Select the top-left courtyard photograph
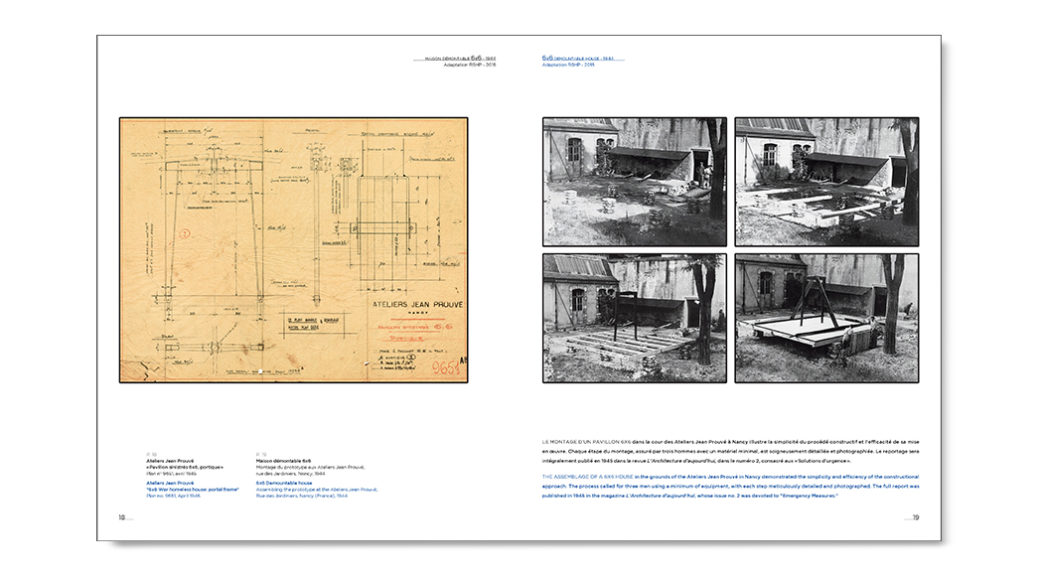Image resolution: width=1038 pixels, height=576 pixels. coord(634,181)
